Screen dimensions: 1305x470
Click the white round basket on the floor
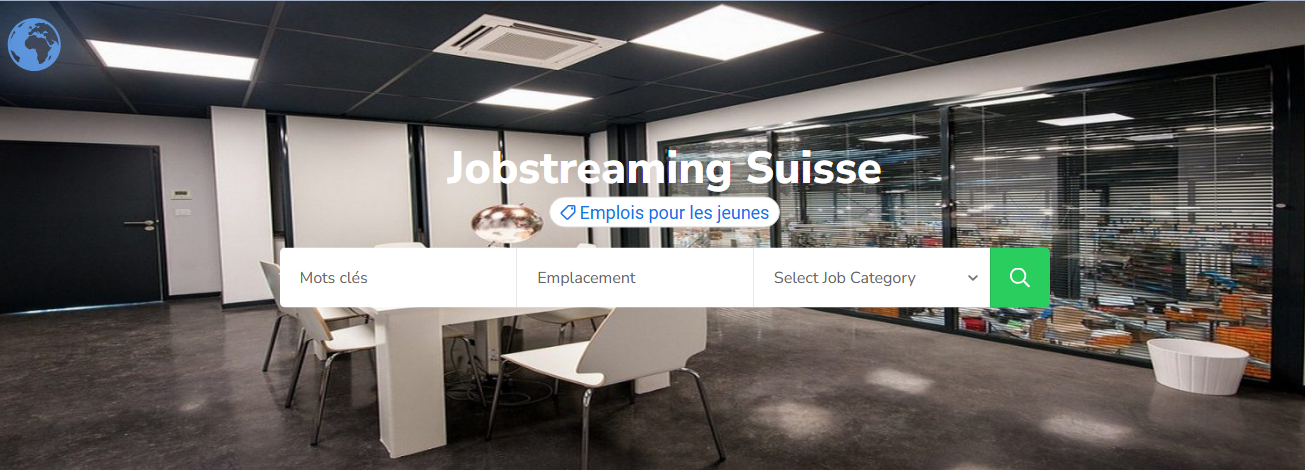coord(1197,365)
